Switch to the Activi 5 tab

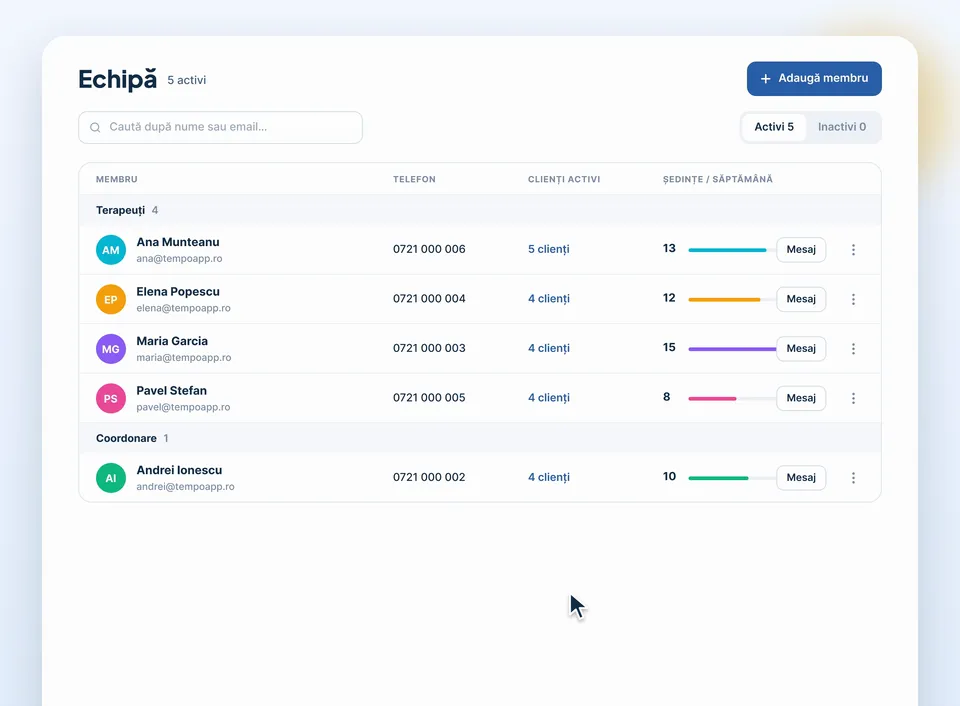coord(774,127)
